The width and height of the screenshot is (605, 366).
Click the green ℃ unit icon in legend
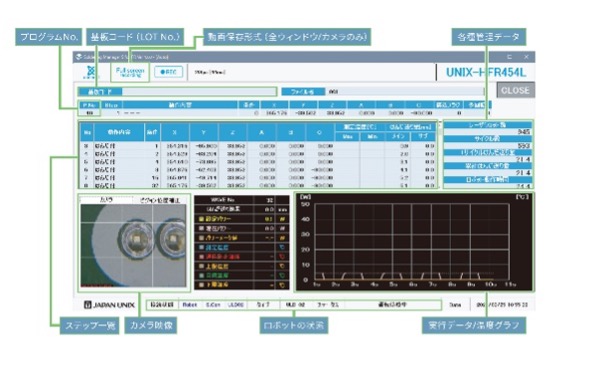(x=282, y=275)
